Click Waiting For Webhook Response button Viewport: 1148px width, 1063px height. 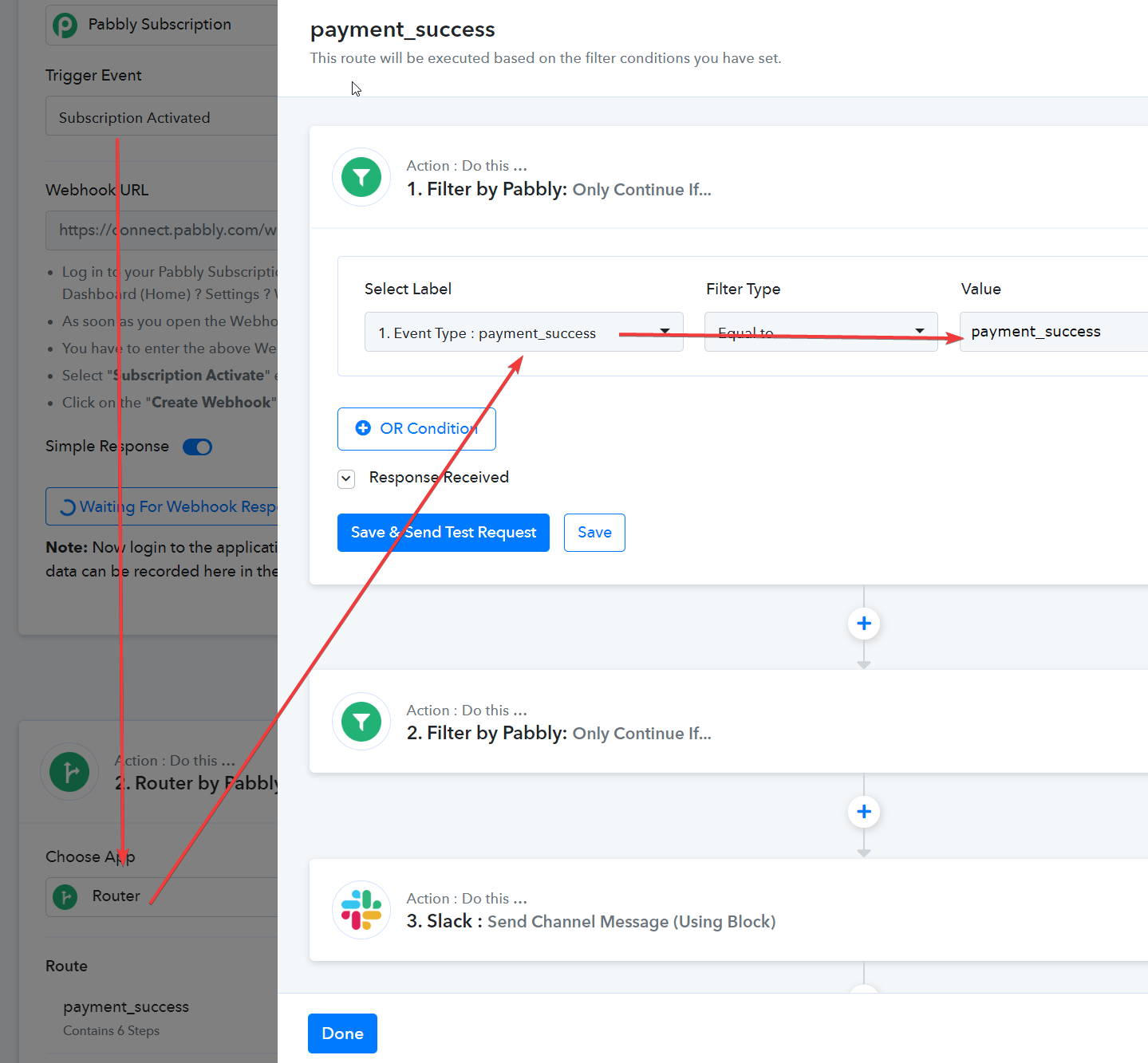[162, 506]
